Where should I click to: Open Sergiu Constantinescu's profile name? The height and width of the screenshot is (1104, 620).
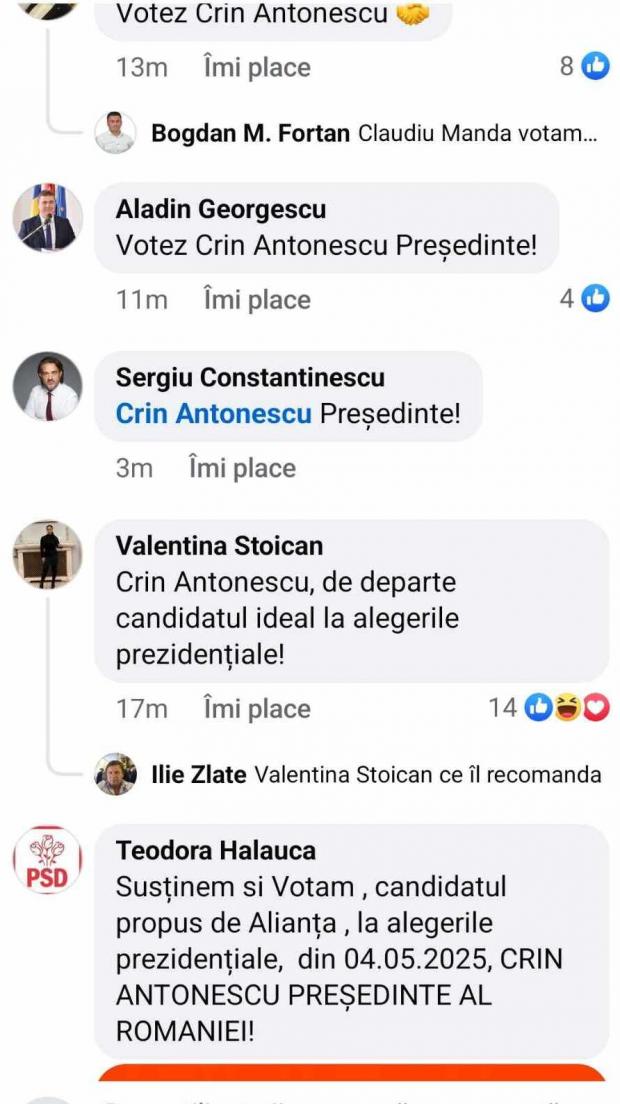click(250, 377)
